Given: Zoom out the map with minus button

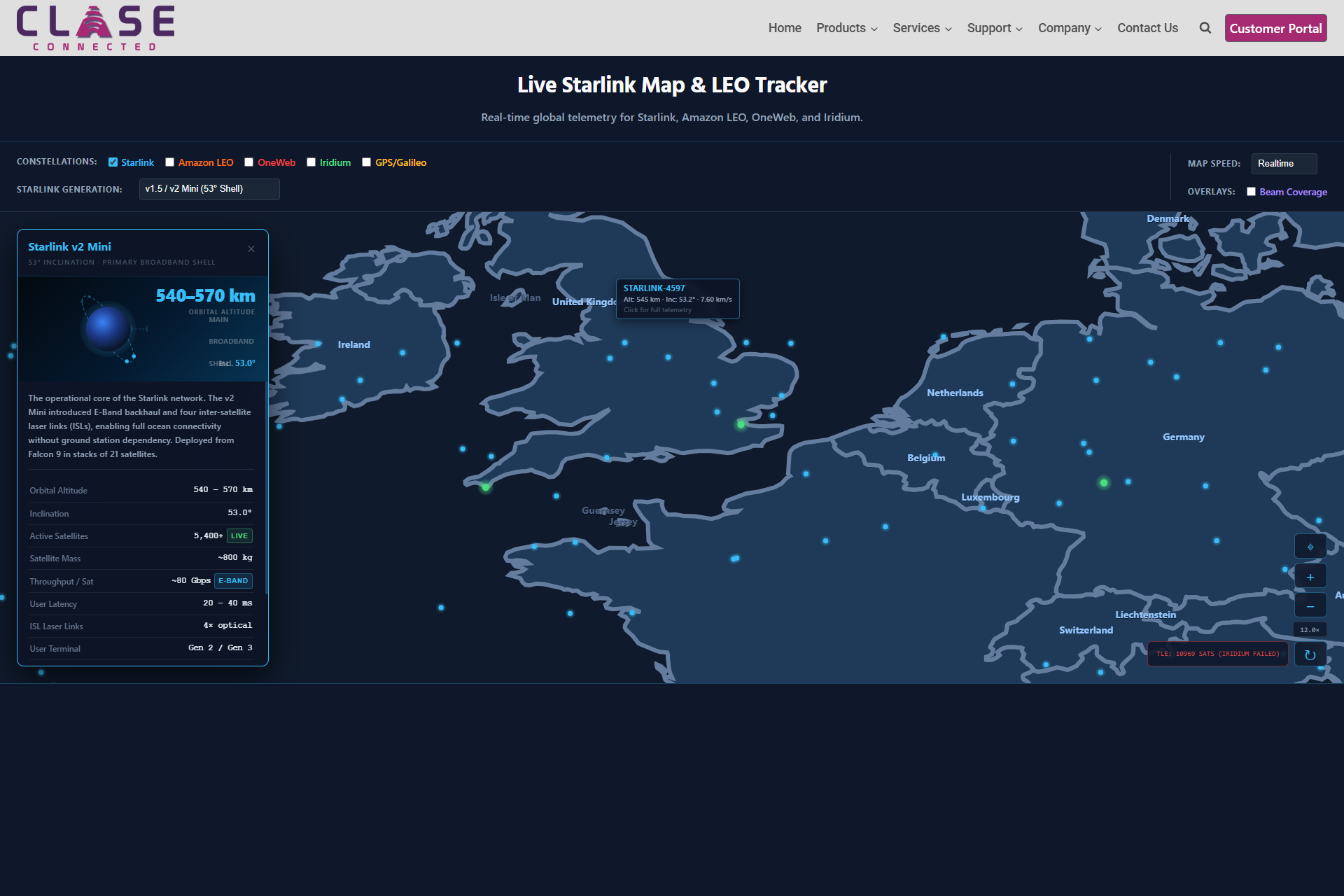Looking at the screenshot, I should point(1310,606).
